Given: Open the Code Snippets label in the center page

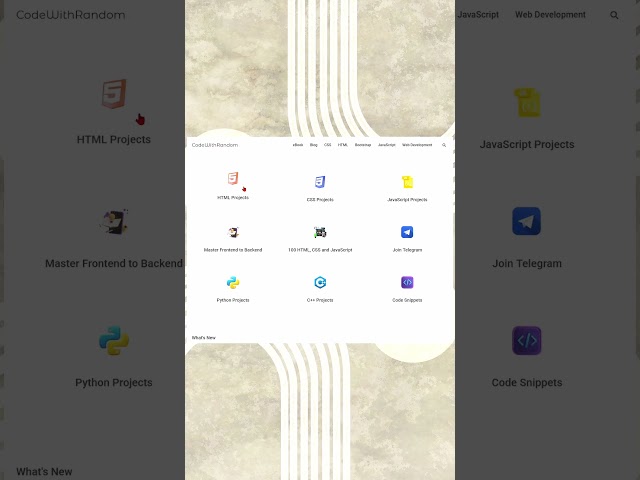Looking at the screenshot, I should [407, 300].
